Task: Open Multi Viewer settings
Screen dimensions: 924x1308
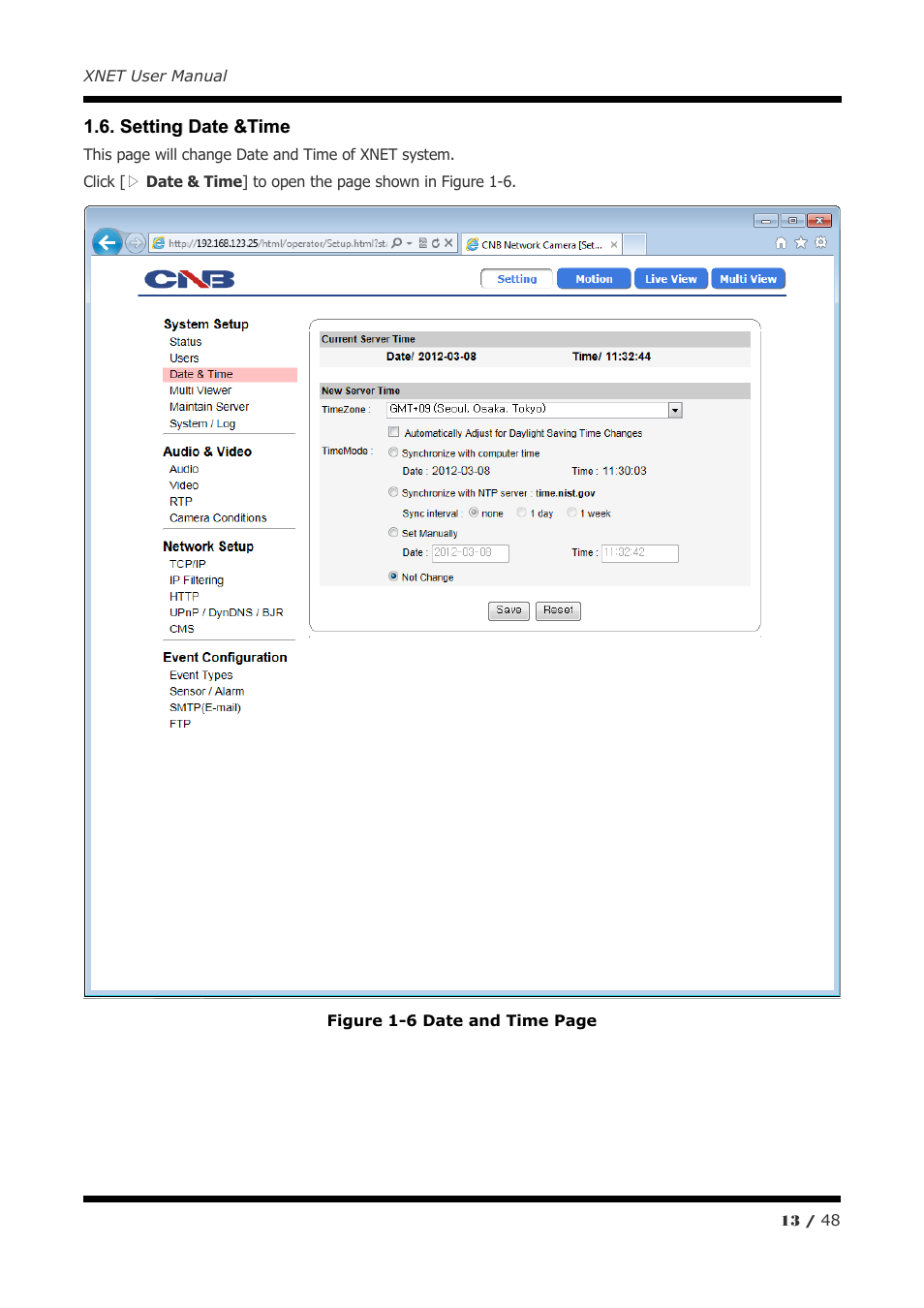Action: click(x=200, y=390)
